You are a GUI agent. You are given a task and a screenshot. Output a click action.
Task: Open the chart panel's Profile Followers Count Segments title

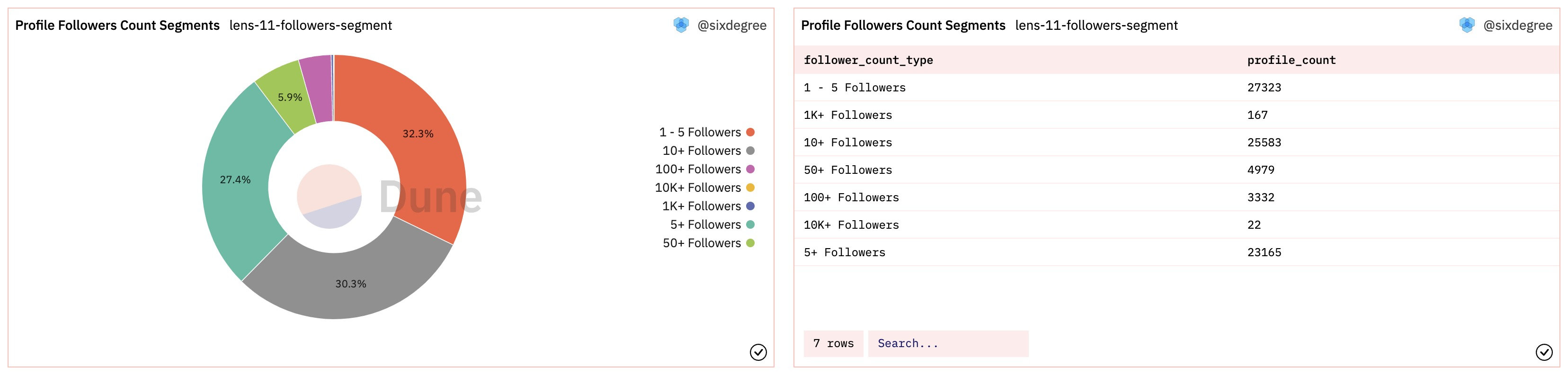click(117, 26)
